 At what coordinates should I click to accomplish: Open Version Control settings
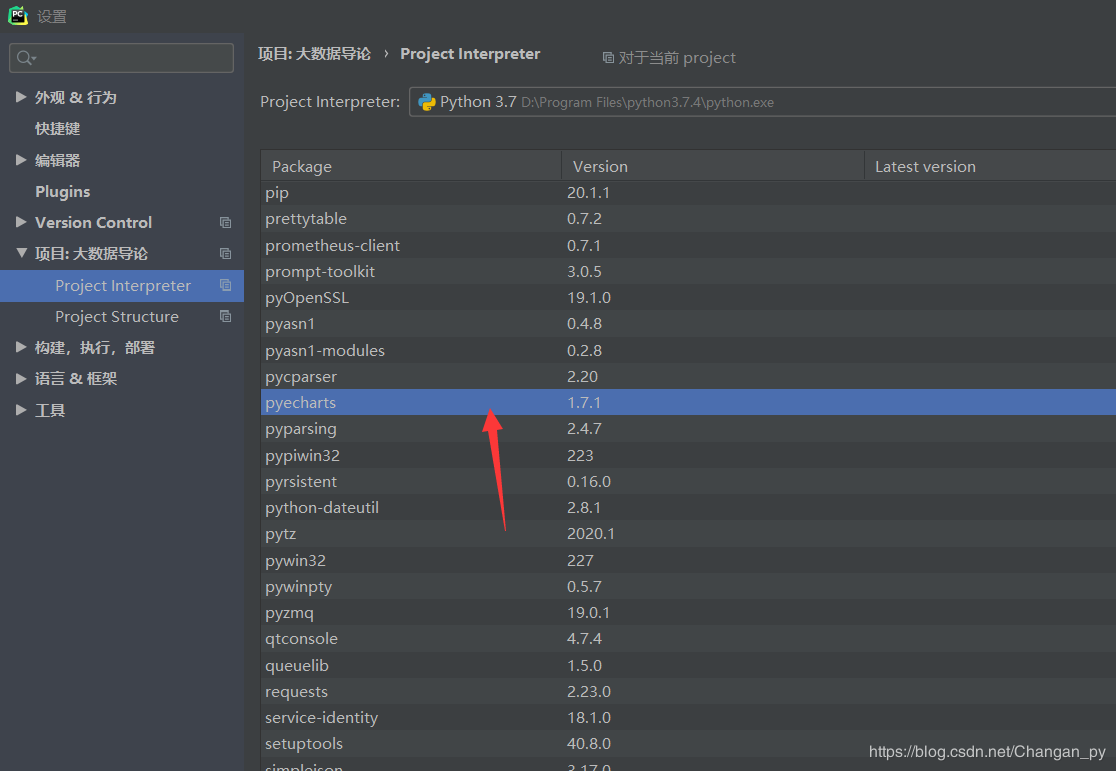tap(93, 223)
